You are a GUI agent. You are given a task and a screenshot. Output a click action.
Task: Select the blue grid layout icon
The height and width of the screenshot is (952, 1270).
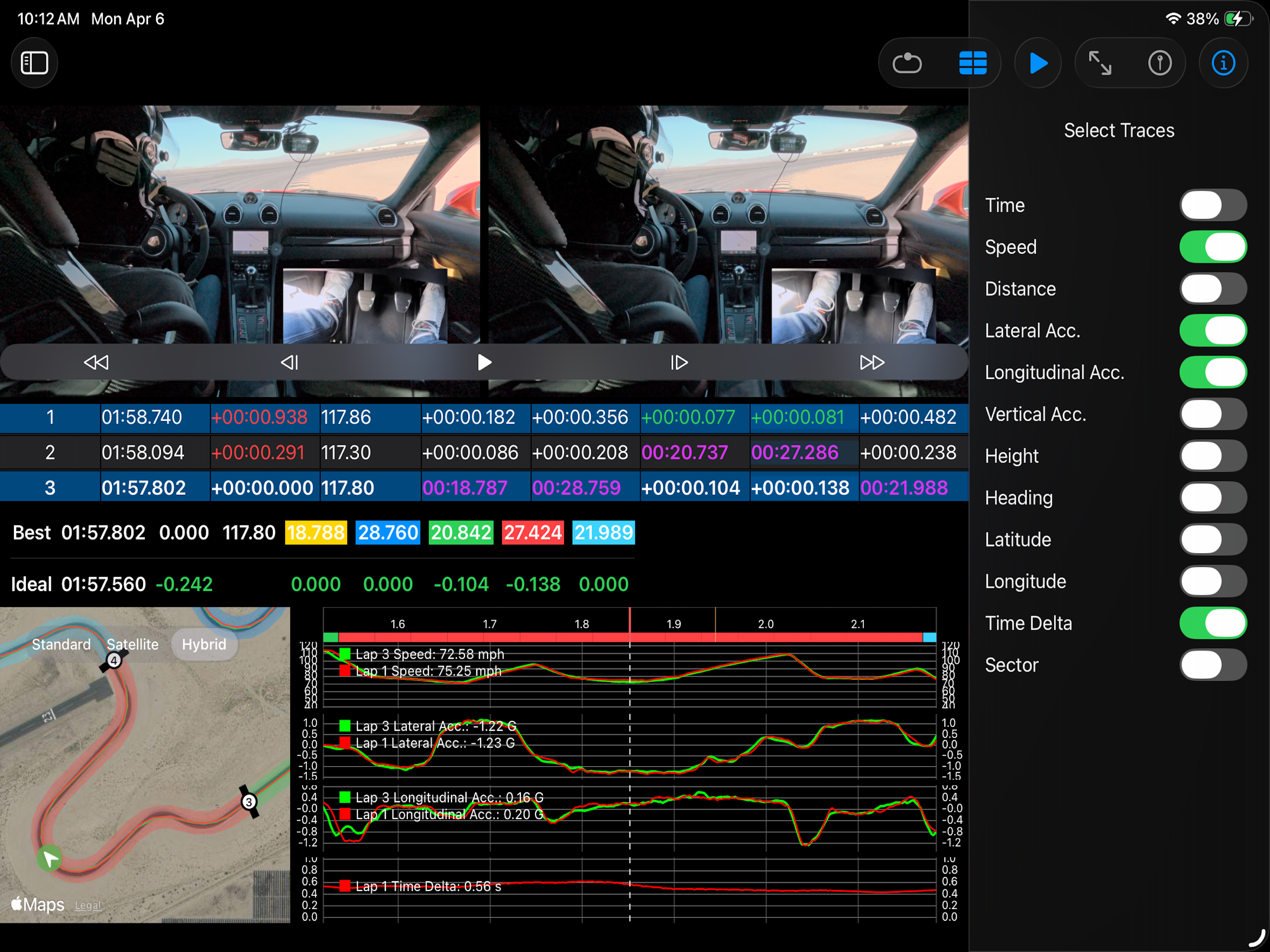pyautogui.click(x=973, y=63)
